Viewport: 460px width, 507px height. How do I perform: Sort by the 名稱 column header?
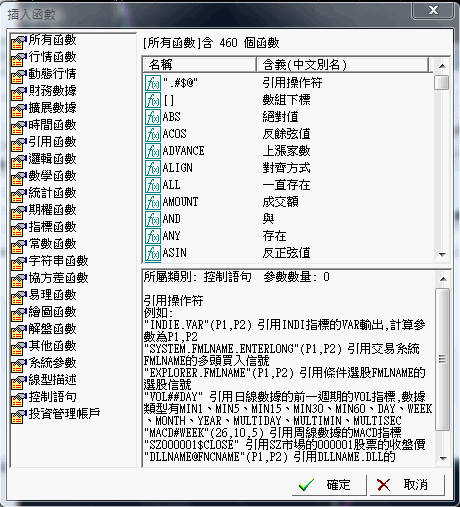coord(199,65)
